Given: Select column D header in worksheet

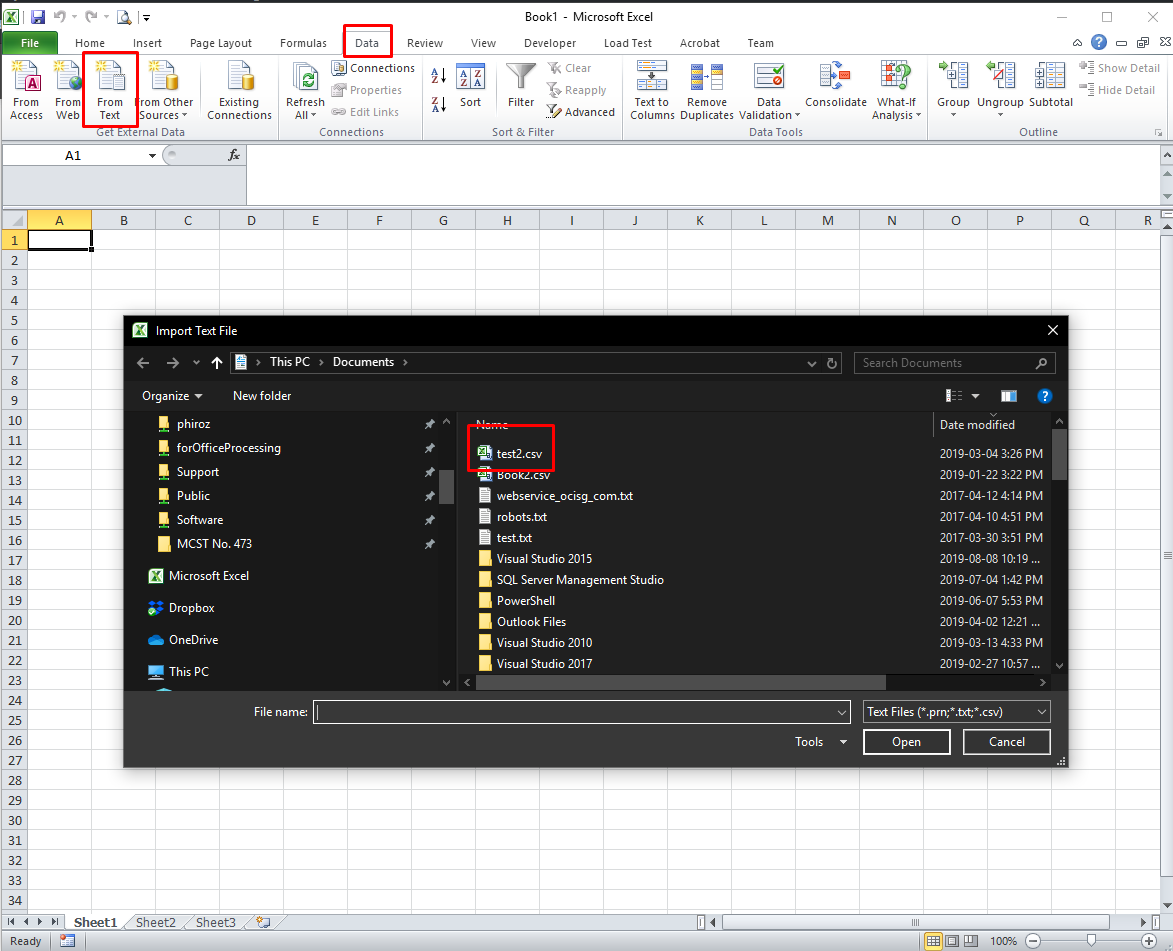Looking at the screenshot, I should coord(251,220).
